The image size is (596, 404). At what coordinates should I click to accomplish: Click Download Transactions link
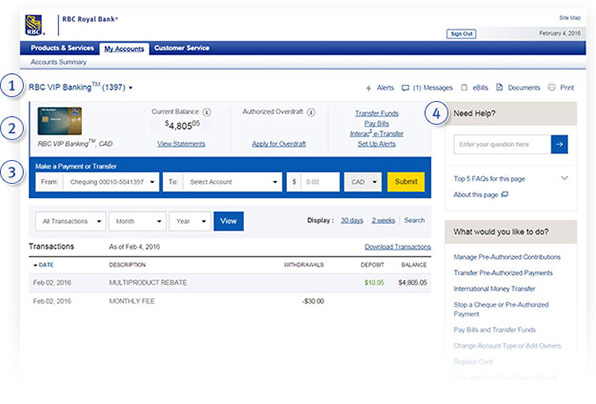click(398, 247)
